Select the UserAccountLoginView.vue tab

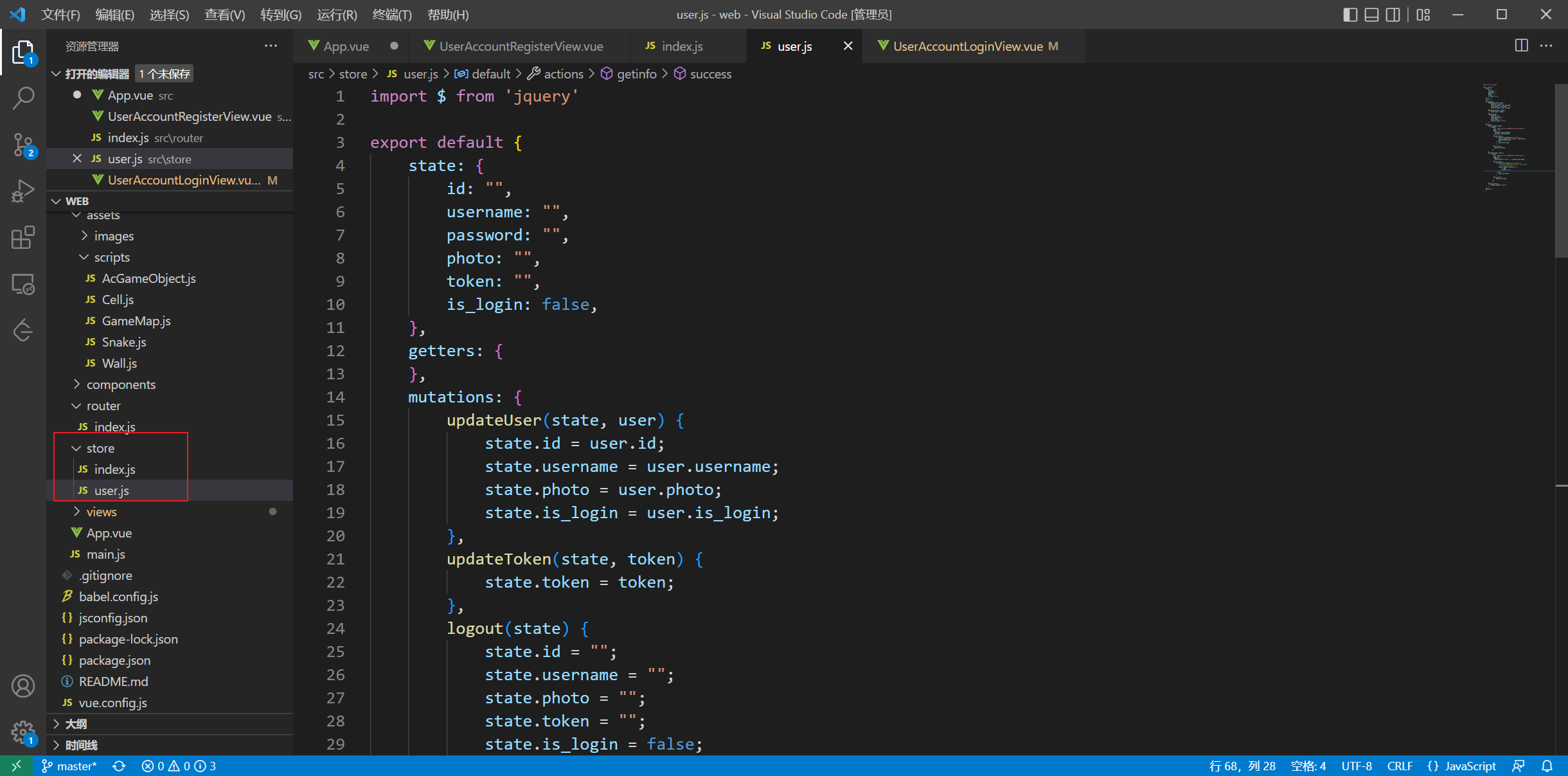click(x=966, y=45)
